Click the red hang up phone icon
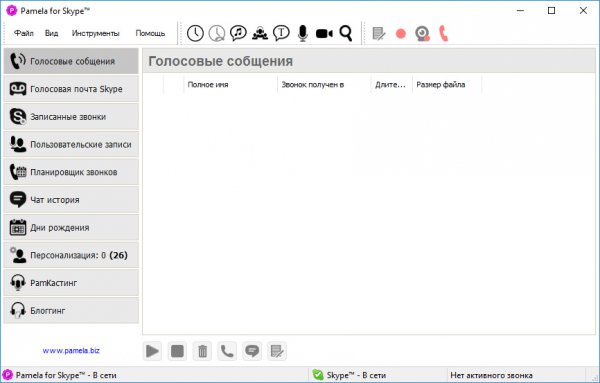 click(443, 34)
